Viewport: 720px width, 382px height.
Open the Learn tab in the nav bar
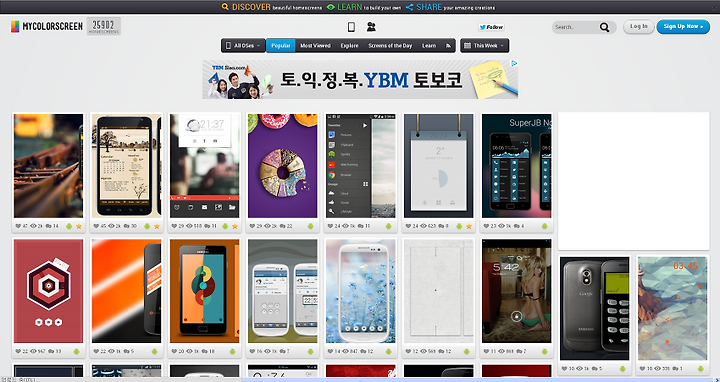(x=429, y=46)
